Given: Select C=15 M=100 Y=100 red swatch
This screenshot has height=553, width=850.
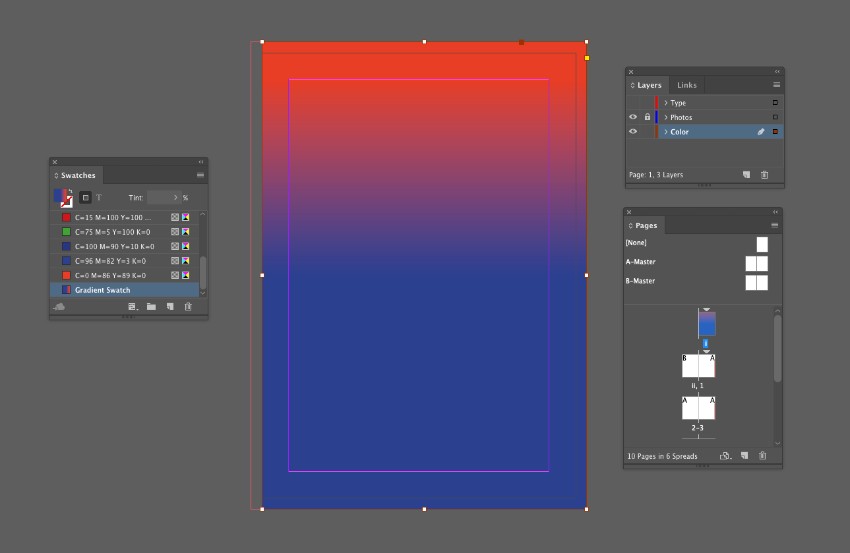Looking at the screenshot, I should [125, 217].
